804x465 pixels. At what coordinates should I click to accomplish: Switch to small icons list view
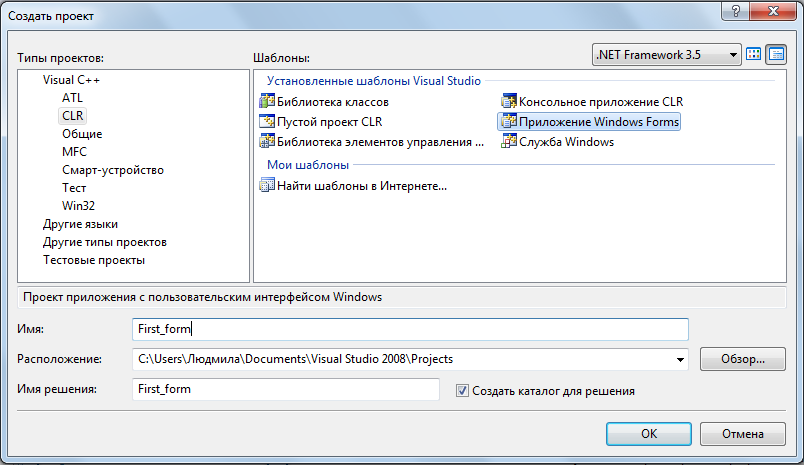pyautogui.click(x=776, y=54)
